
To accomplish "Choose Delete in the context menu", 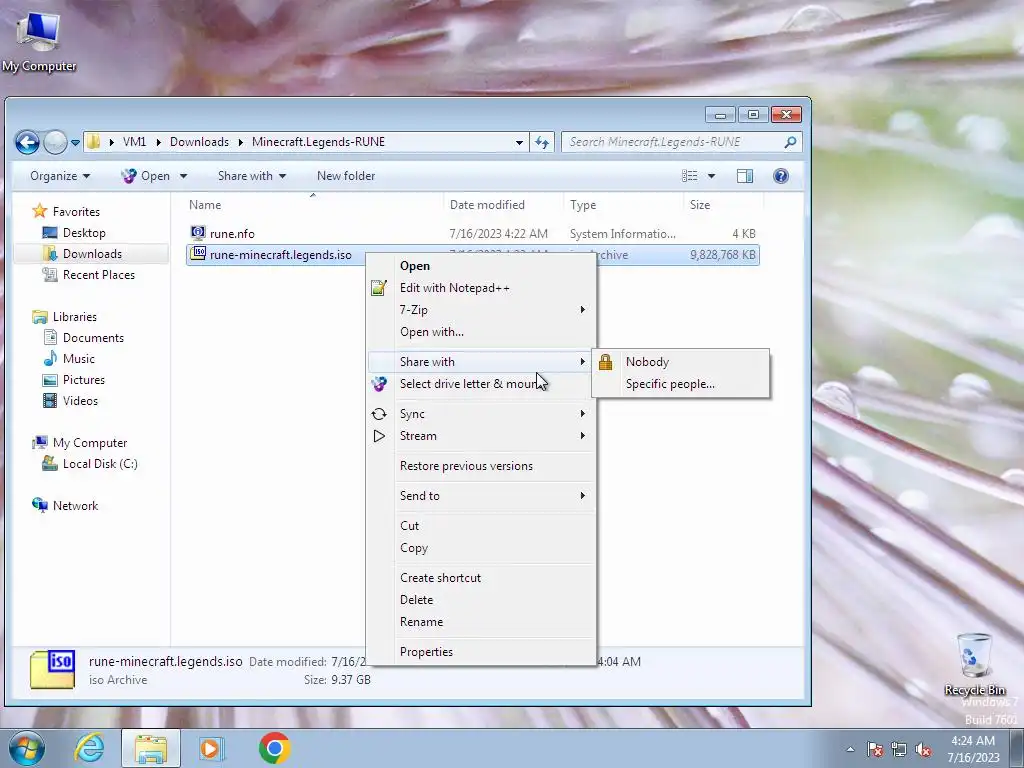I will click(481, 600).
